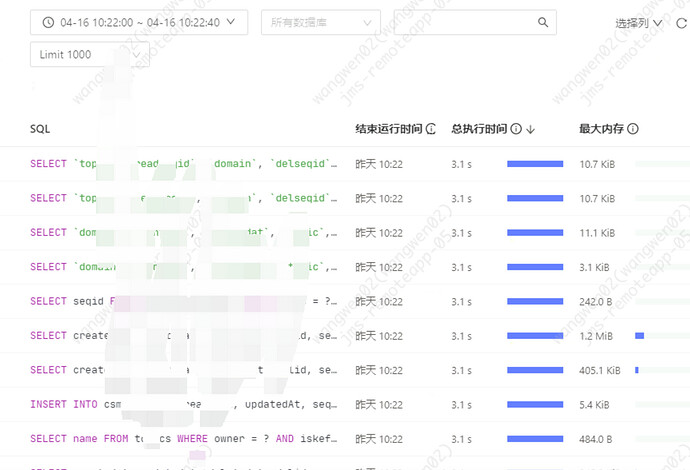This screenshot has width=690, height=470.
Task: Click the refresh icon beside 选择列
Action: point(682,22)
